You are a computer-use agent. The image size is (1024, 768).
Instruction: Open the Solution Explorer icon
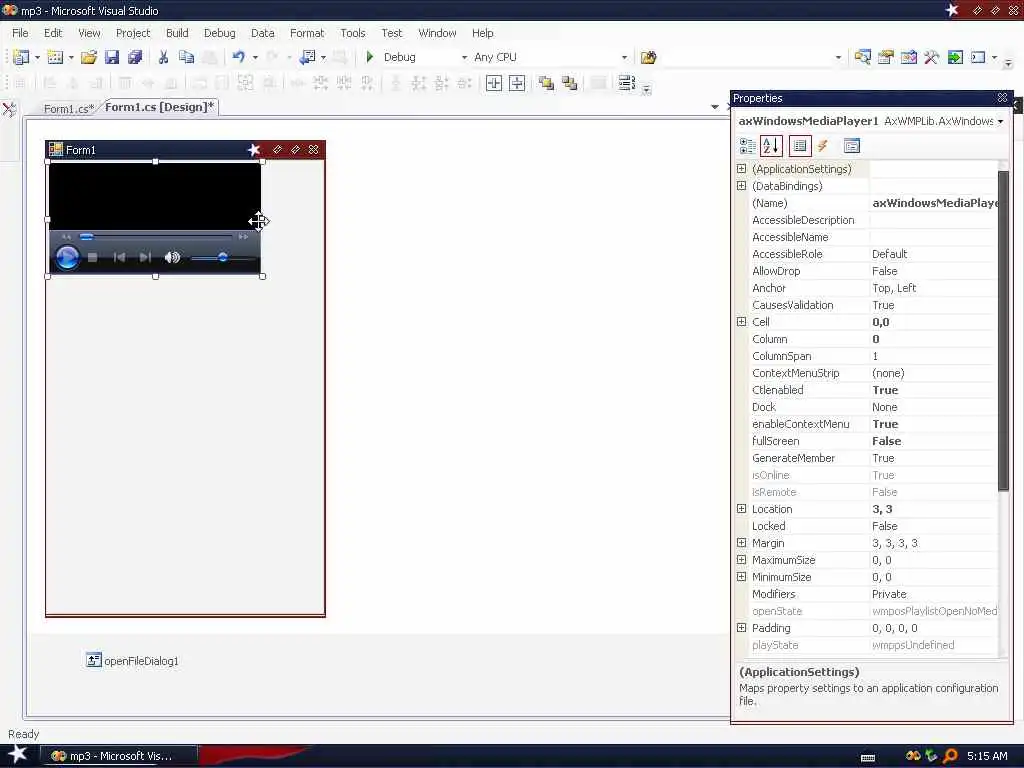[x=863, y=57]
